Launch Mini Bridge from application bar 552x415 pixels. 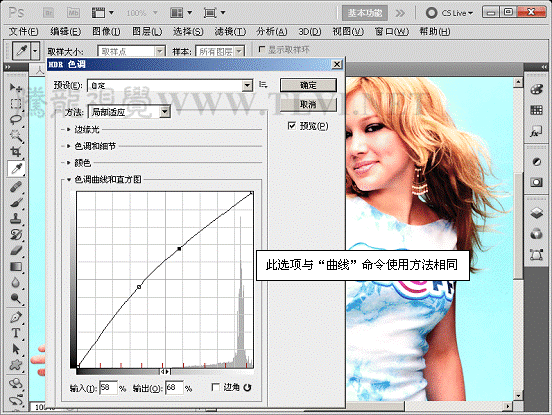(73, 13)
